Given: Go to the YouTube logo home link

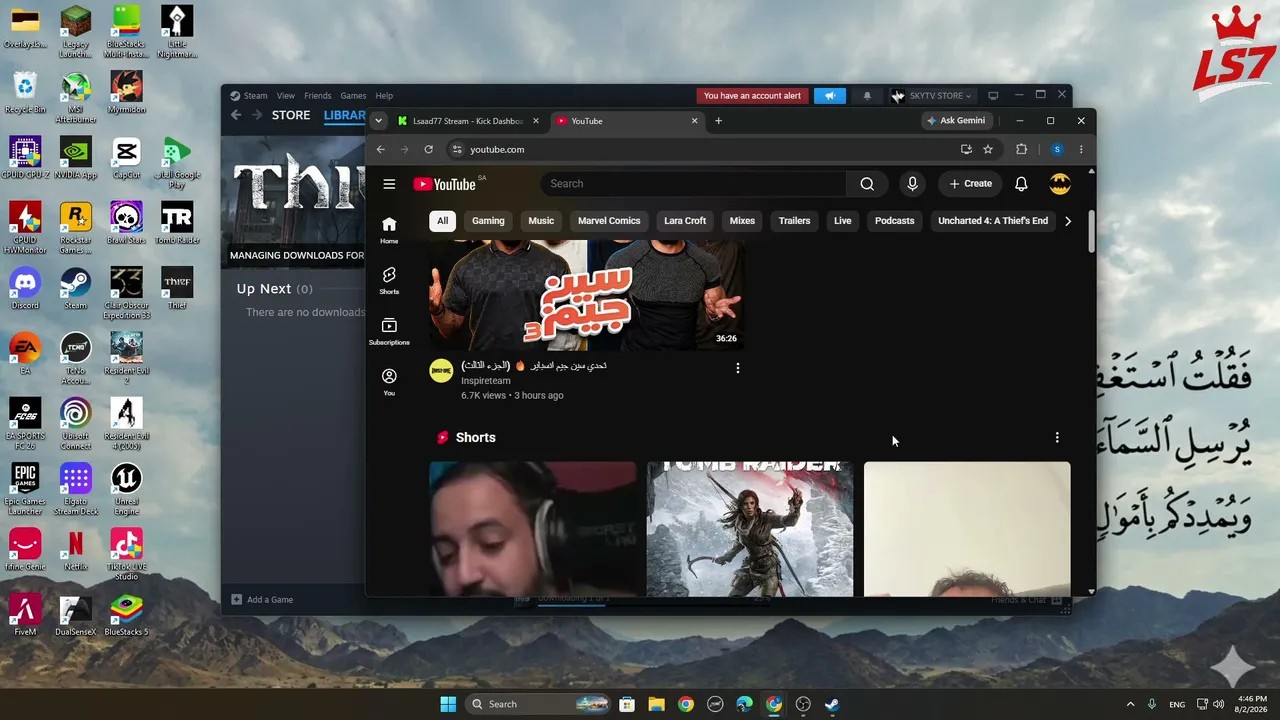Looking at the screenshot, I should point(445,184).
